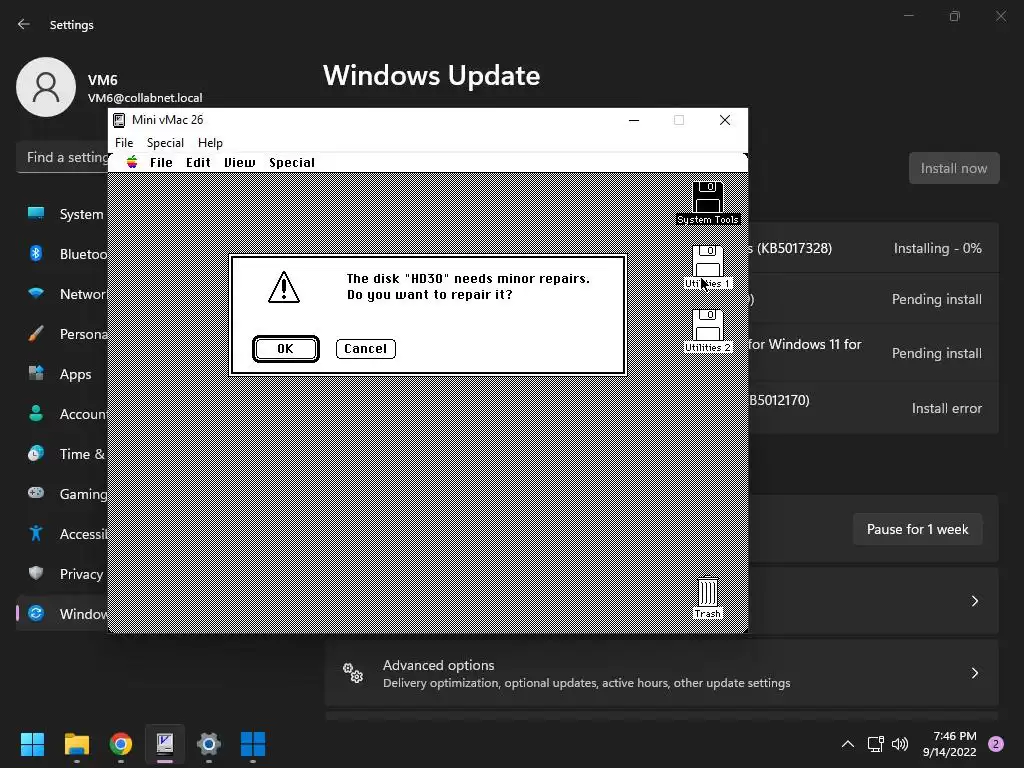1024x768 pixels.
Task: Open Bluetooth section icon in Settings
Action: (36, 253)
